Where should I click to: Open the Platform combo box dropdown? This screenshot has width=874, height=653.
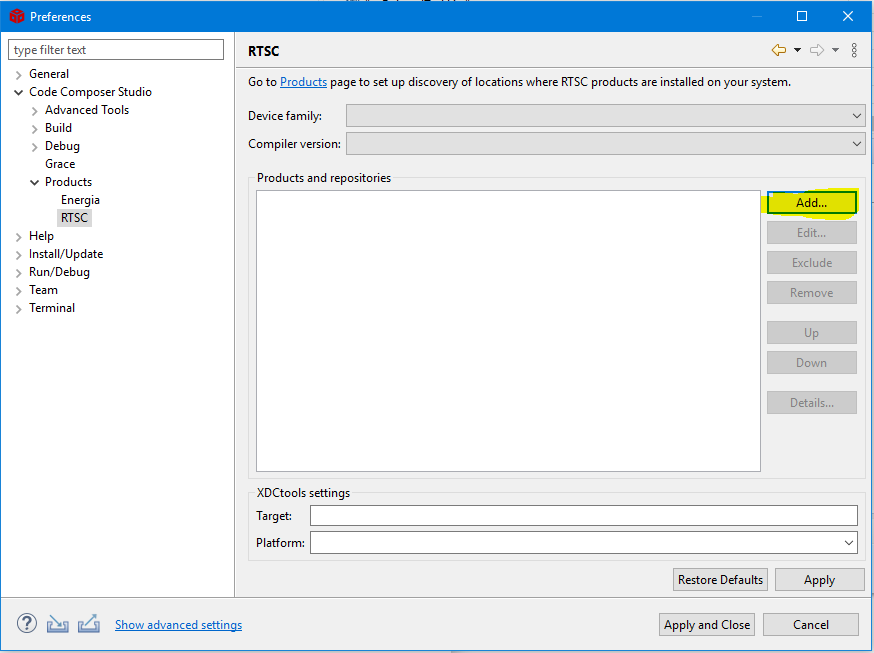coord(849,543)
